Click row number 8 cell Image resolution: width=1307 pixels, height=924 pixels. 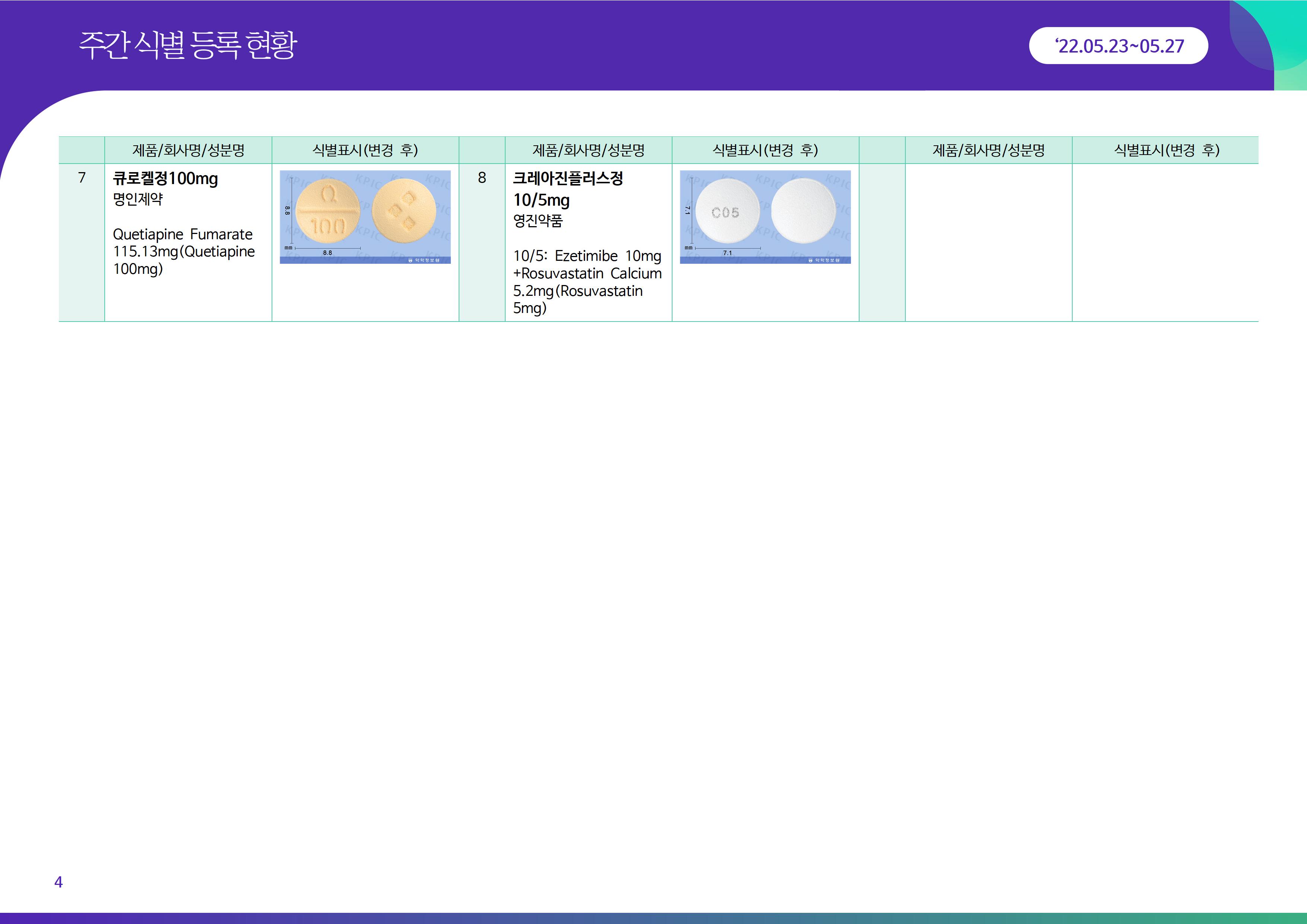(x=482, y=178)
